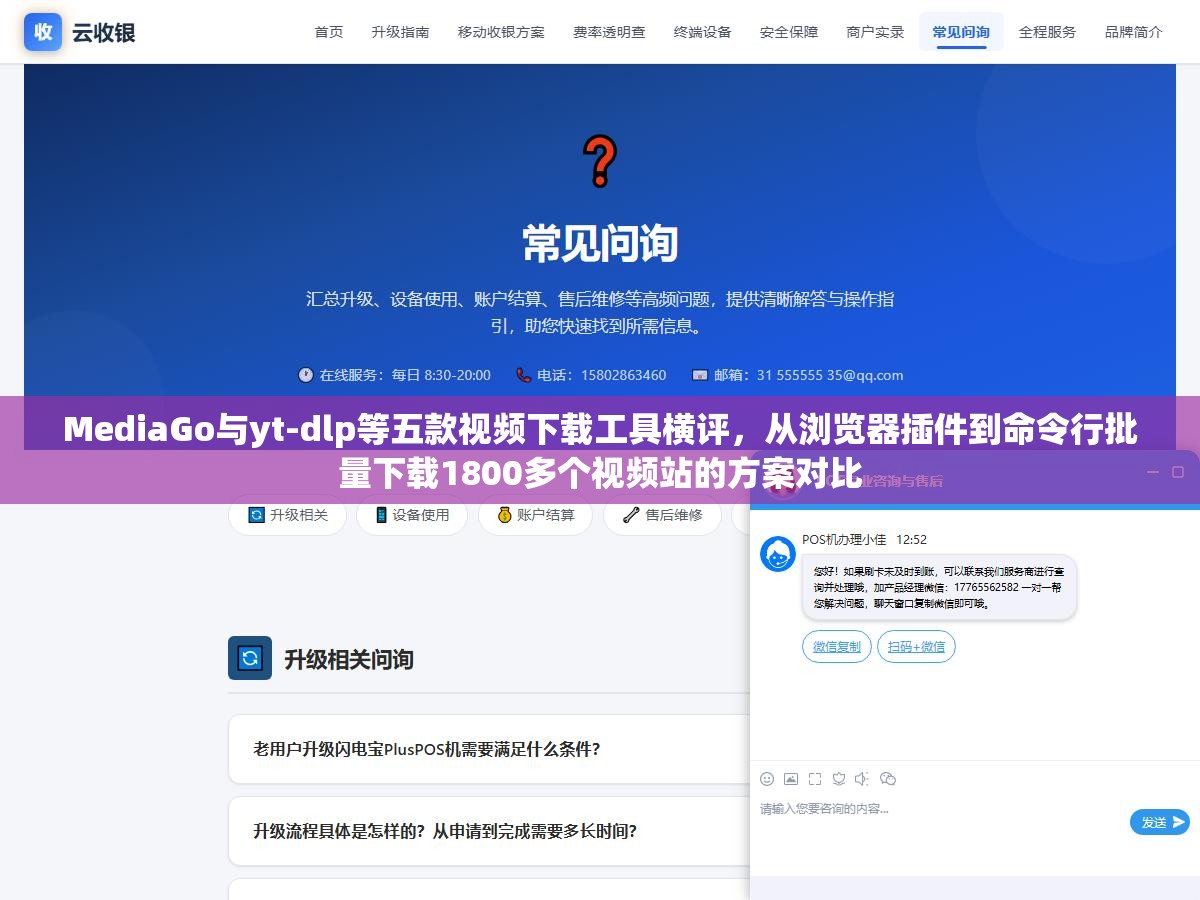The height and width of the screenshot is (900, 1200).
Task: Click the 云收银 blue logo icon
Action: coord(43,32)
